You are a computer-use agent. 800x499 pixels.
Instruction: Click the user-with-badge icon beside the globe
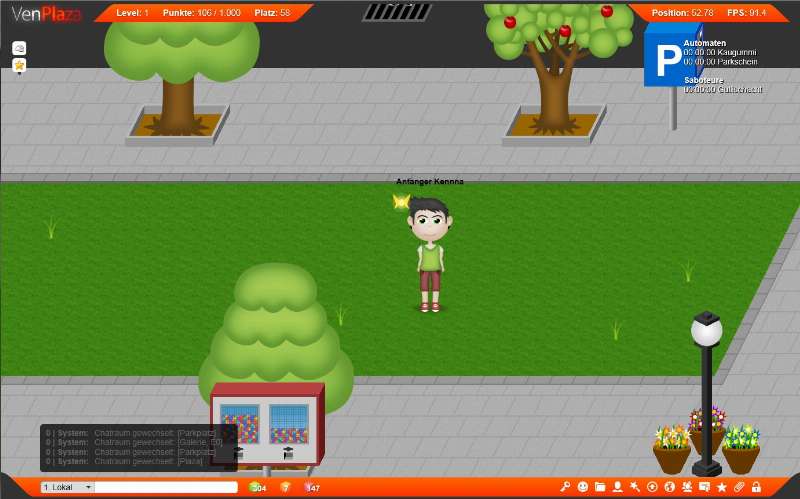[x=687, y=487]
